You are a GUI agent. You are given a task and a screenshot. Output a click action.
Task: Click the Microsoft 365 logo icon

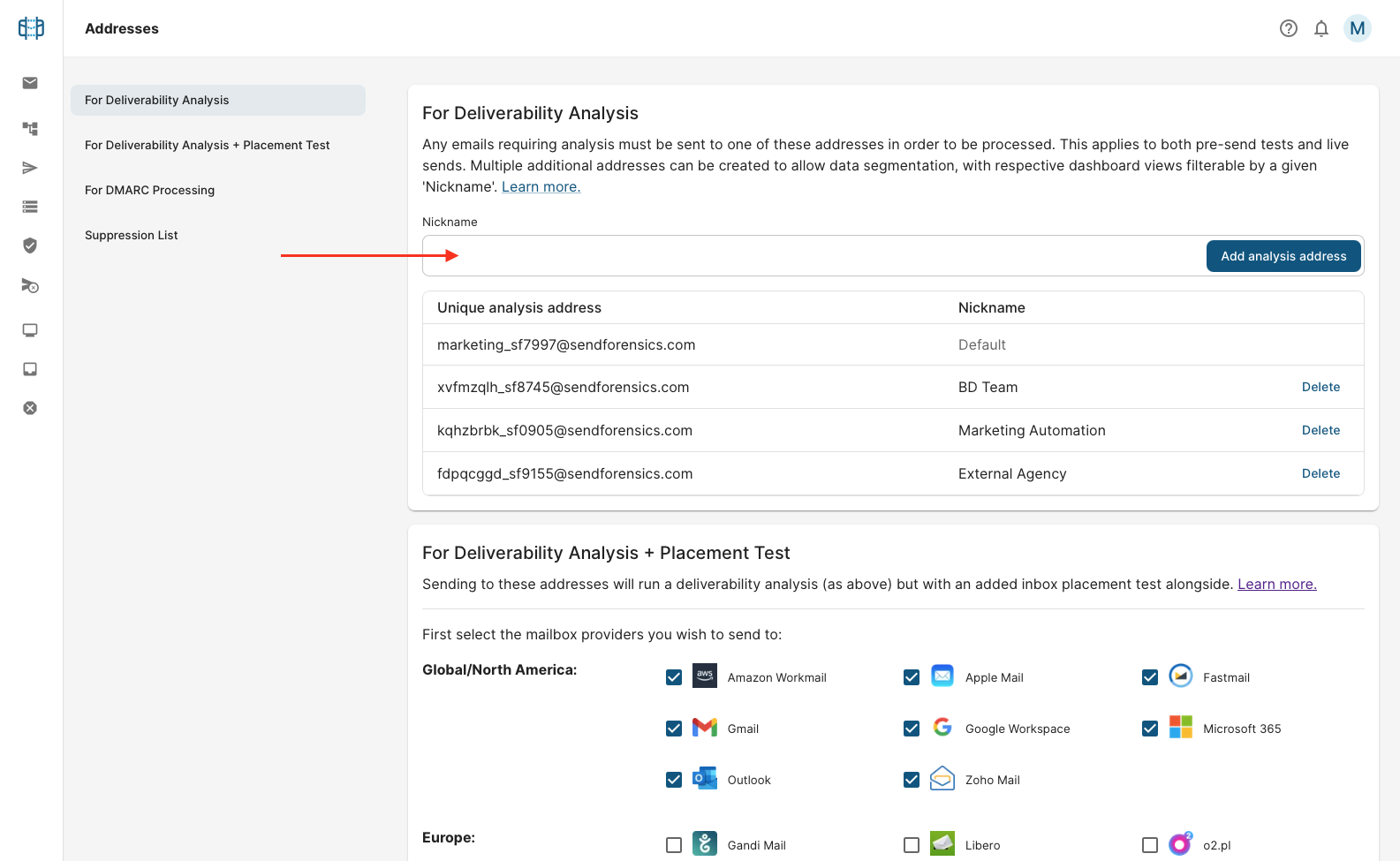click(x=1181, y=727)
